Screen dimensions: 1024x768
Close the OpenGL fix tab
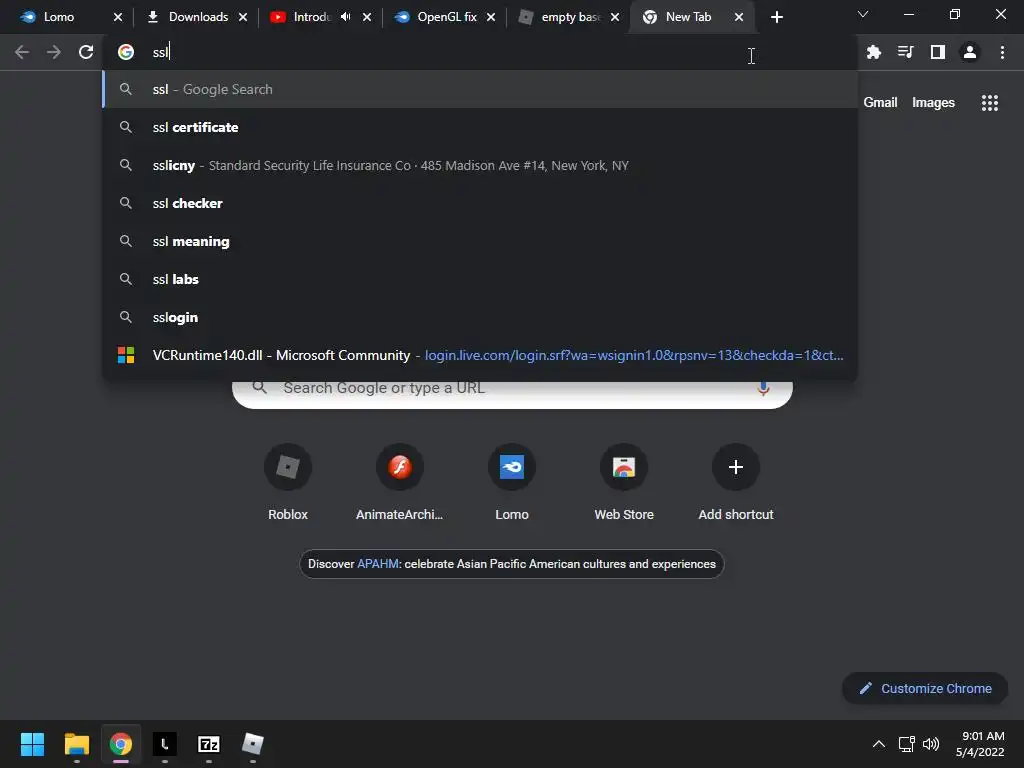click(x=490, y=17)
